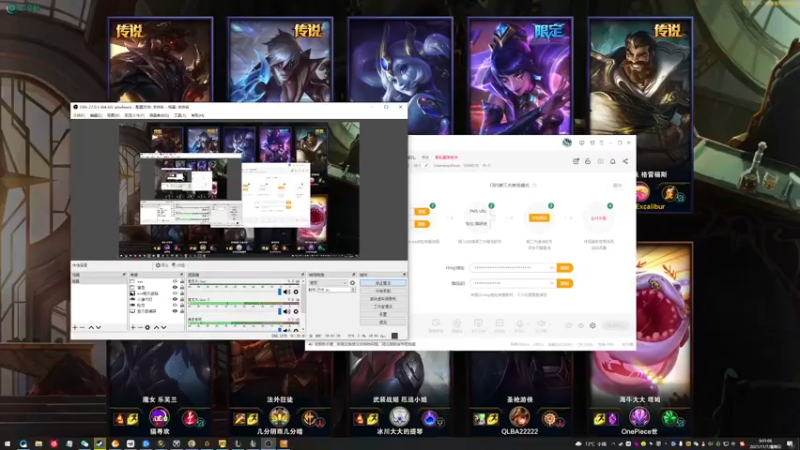800x450 pixels.
Task: Toggle visibility eye of the display capture source
Action: 175,311
